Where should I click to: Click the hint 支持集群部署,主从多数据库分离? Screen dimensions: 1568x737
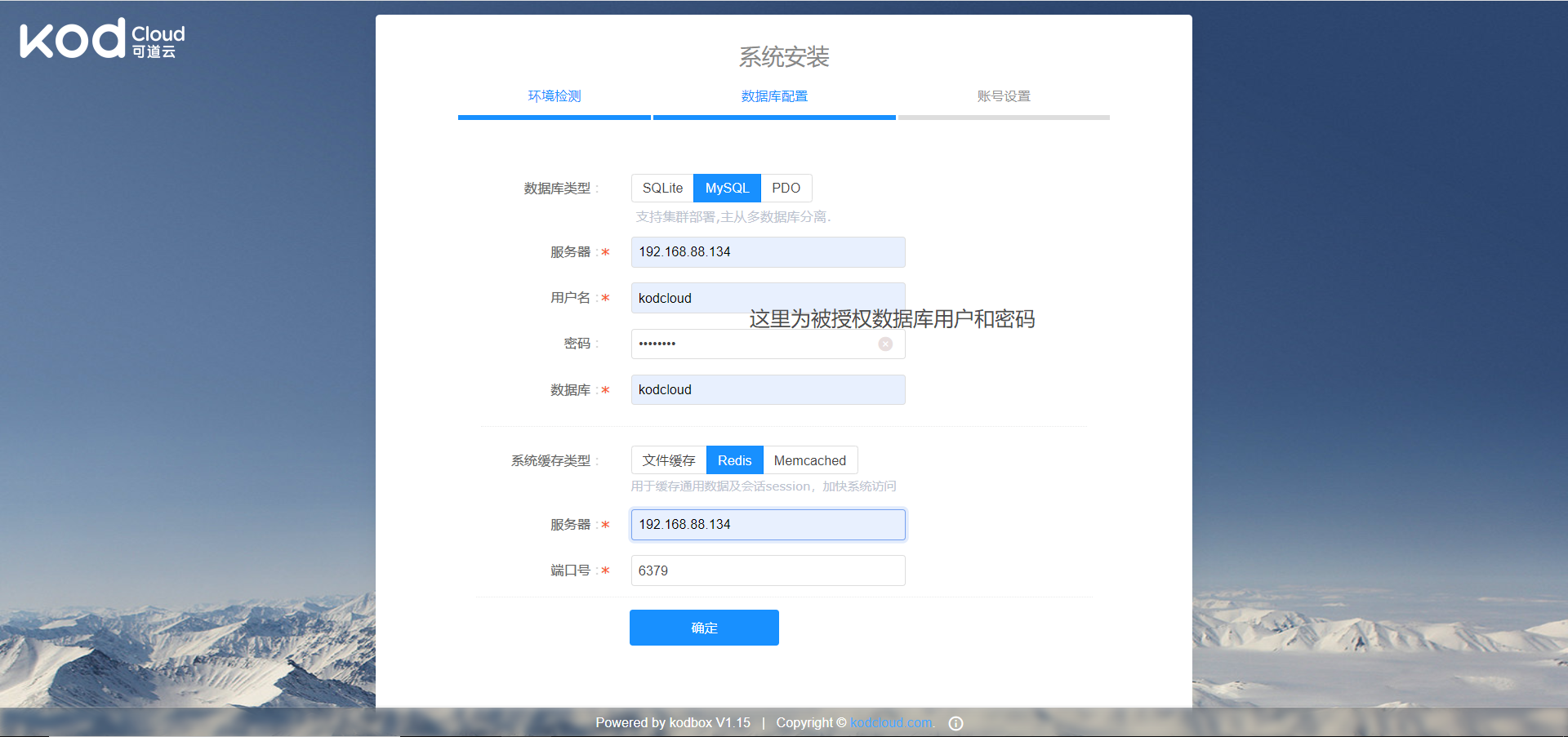pos(733,217)
